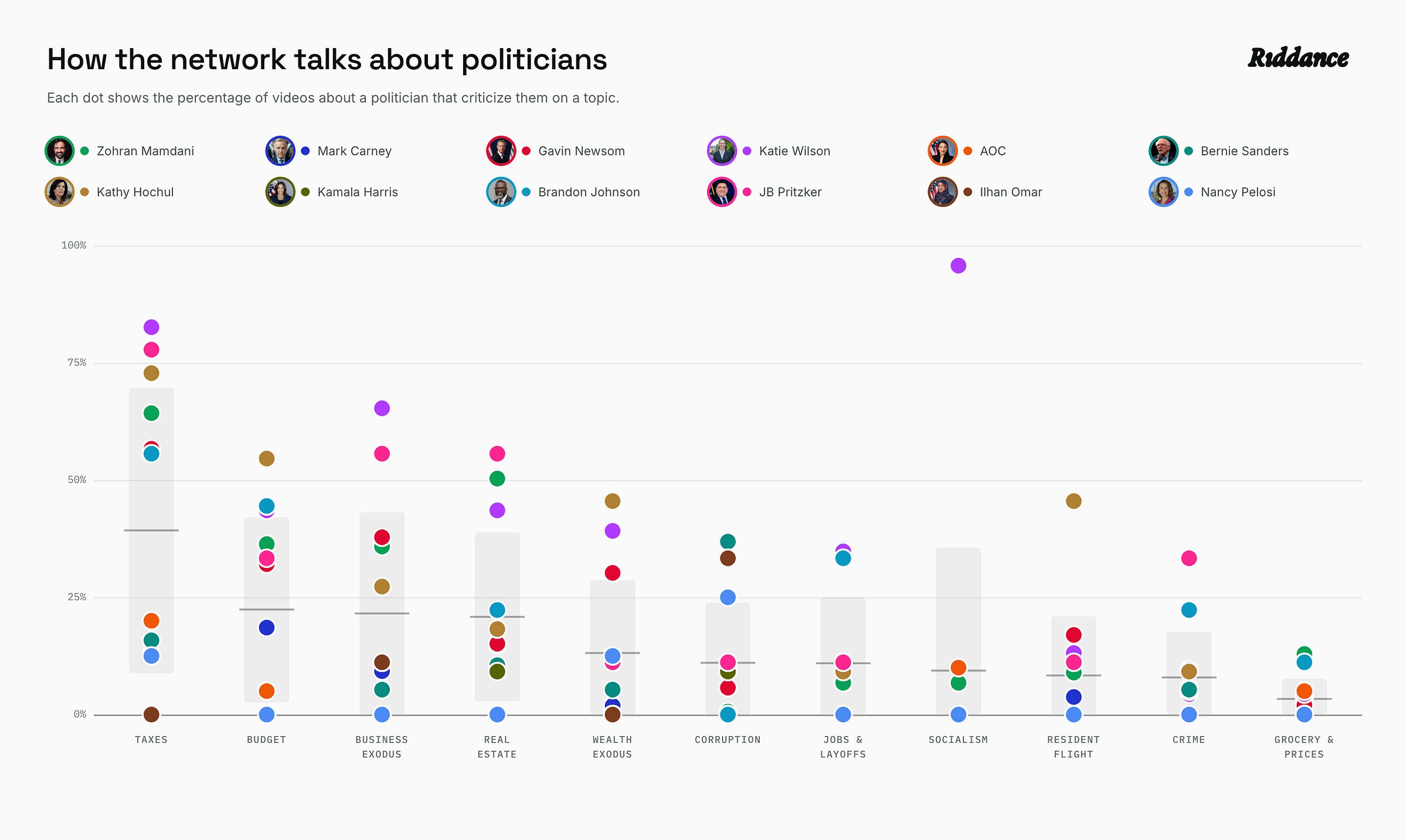
Task: Select AOC's portrait avatar
Action: pos(943,151)
